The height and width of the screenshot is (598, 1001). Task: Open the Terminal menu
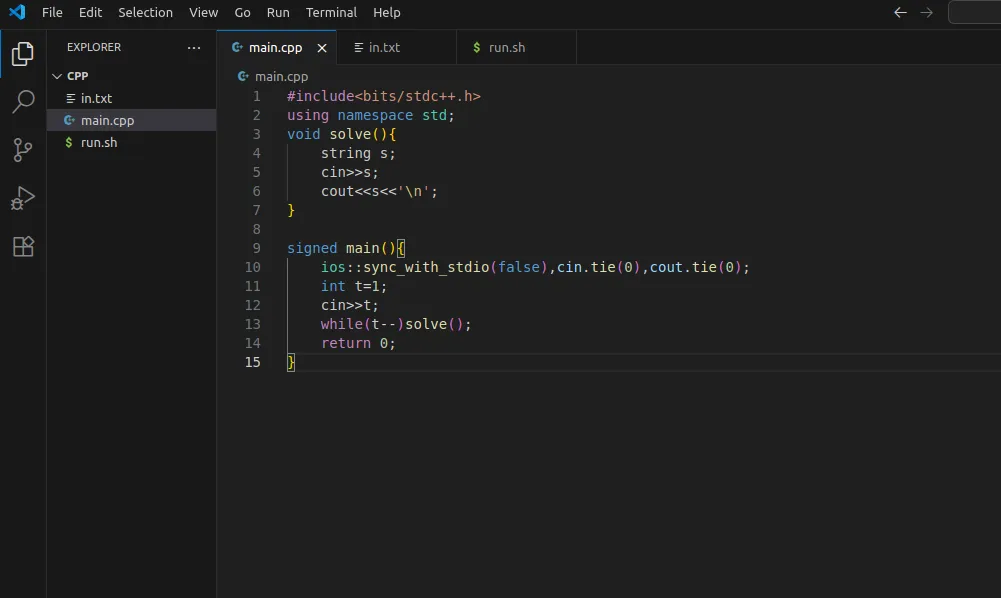click(331, 12)
